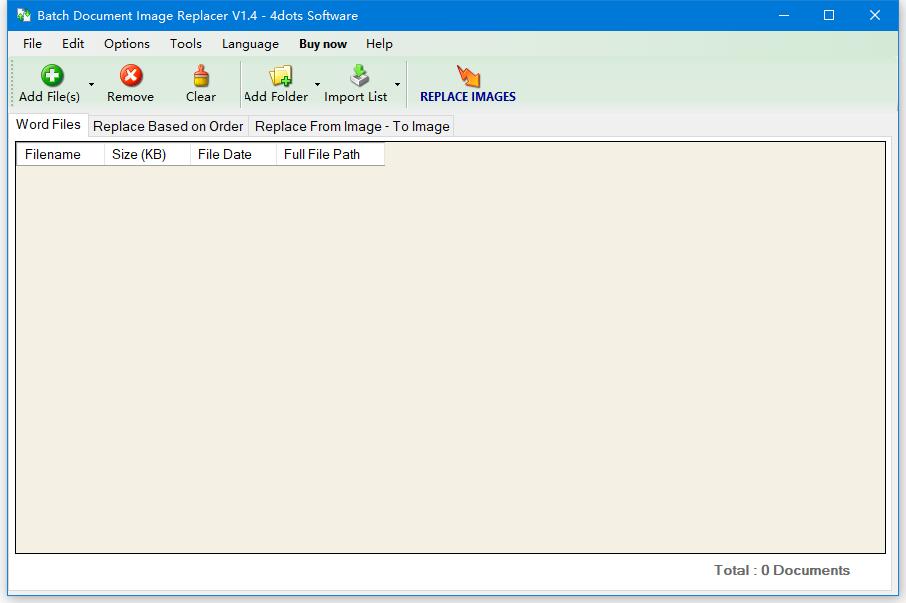Click the Clear label in toolbar
906x603 pixels.
[201, 97]
